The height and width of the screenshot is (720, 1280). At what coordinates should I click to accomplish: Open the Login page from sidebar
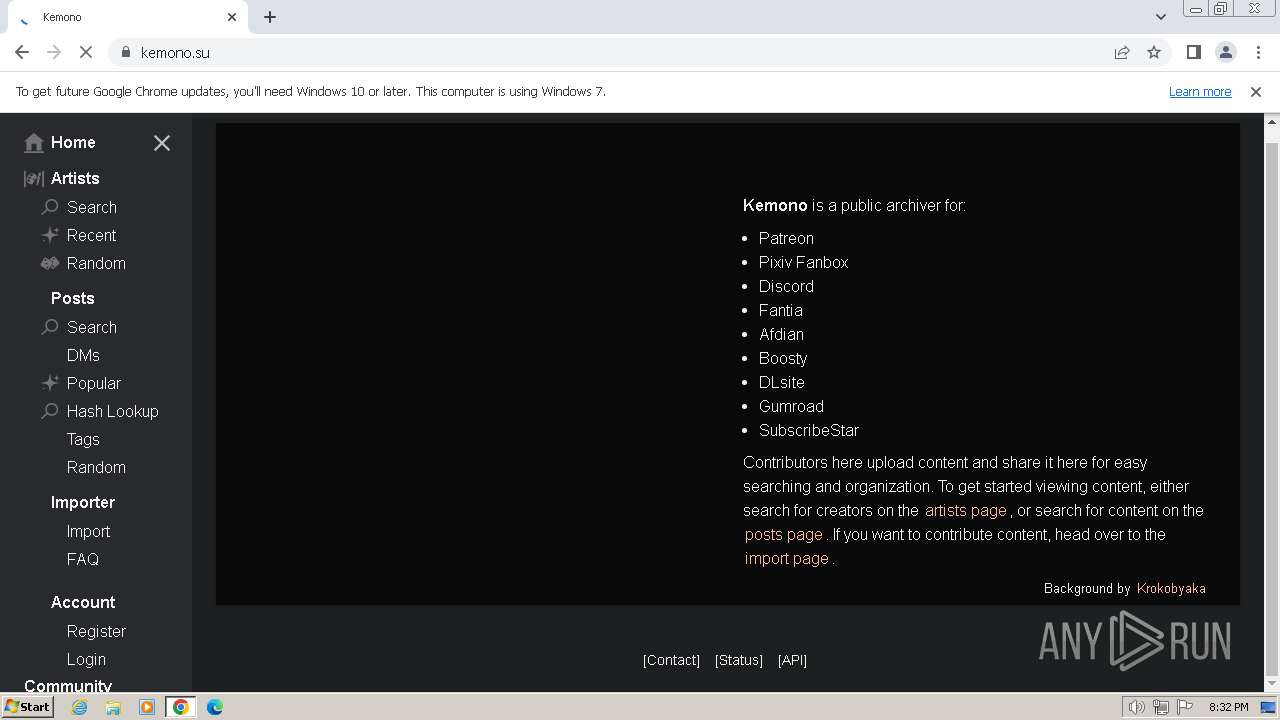pos(86,659)
